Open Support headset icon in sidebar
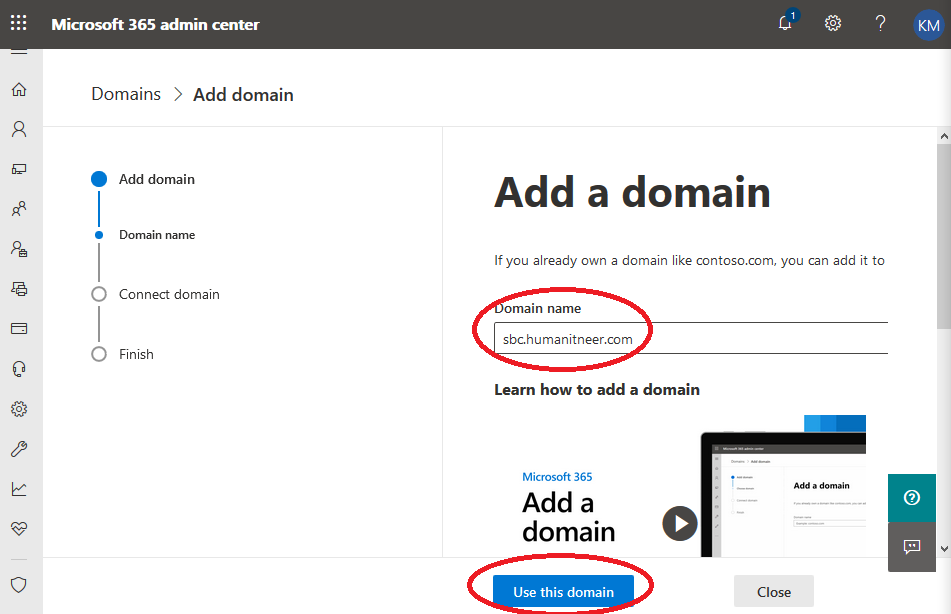Image resolution: width=951 pixels, height=614 pixels. coord(19,369)
